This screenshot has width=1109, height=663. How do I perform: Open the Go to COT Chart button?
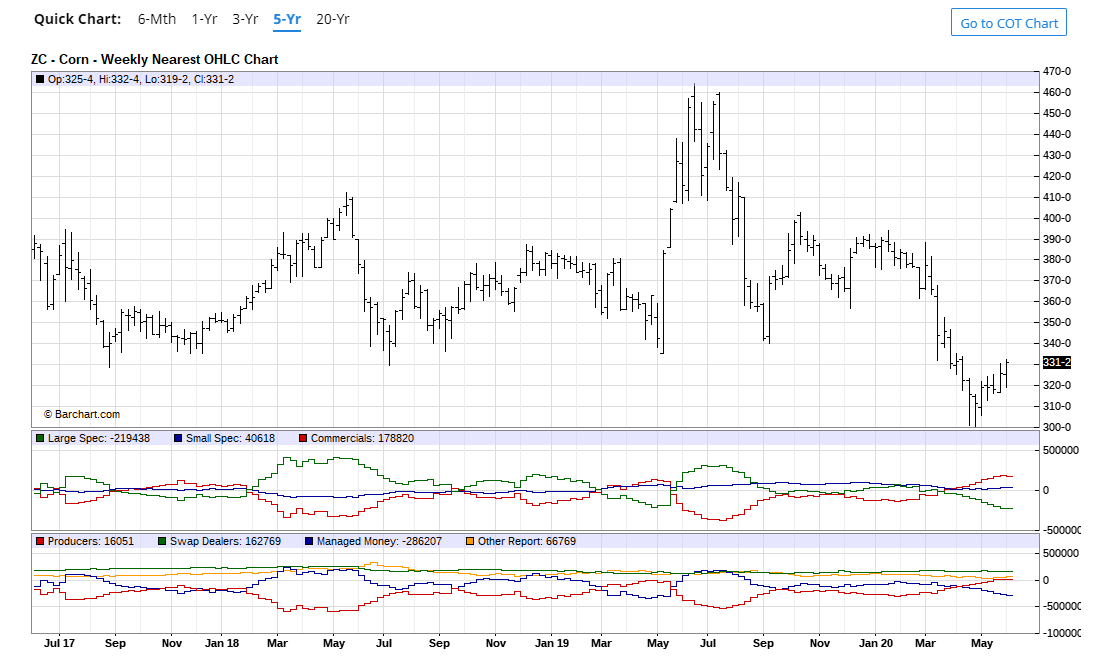pyautogui.click(x=1009, y=23)
